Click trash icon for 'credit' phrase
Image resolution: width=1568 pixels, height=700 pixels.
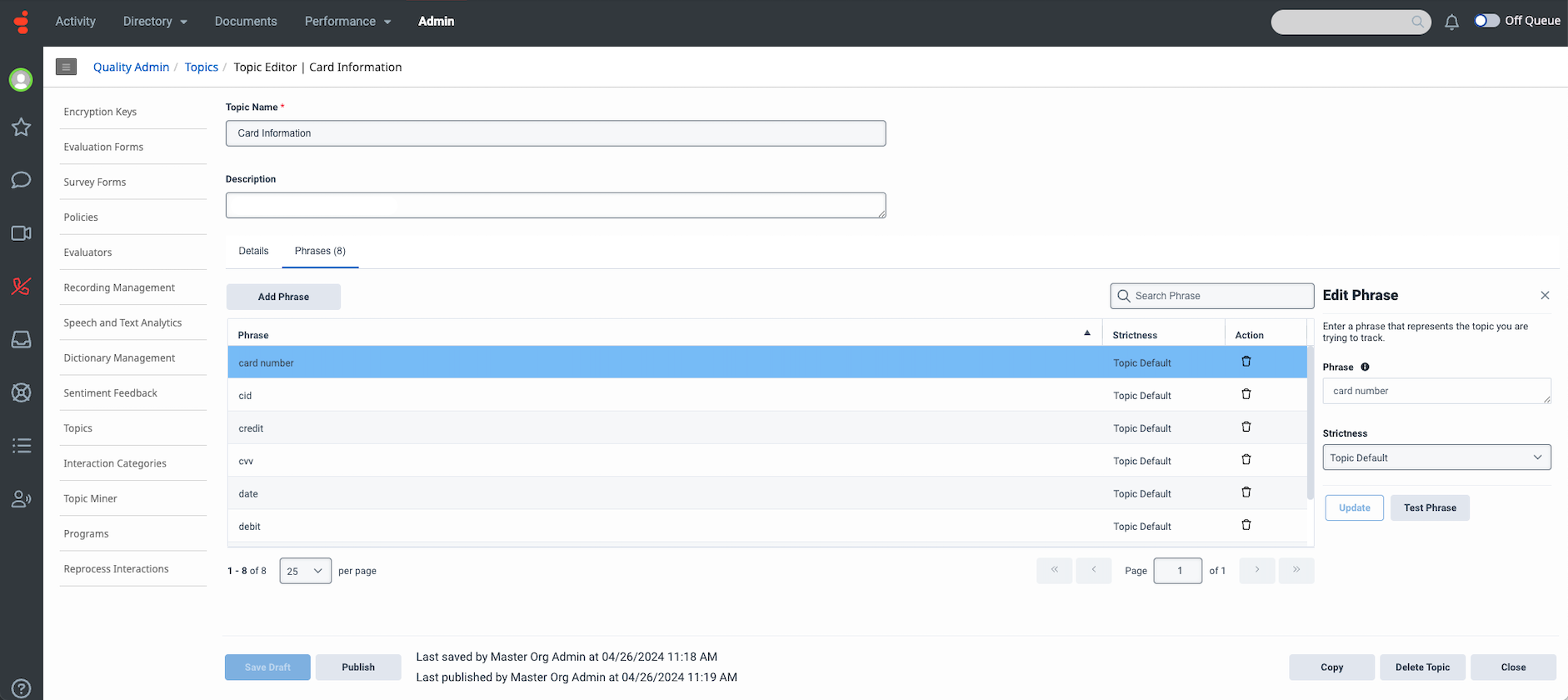tap(1246, 427)
